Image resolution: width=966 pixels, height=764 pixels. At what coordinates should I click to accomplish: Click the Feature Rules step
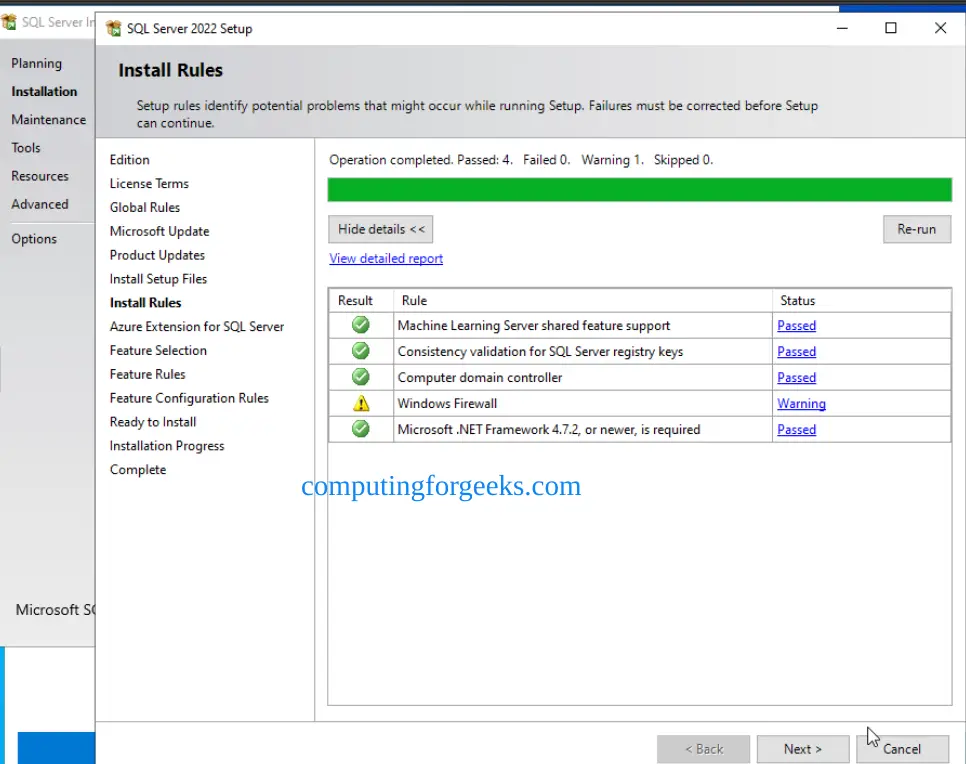click(147, 374)
